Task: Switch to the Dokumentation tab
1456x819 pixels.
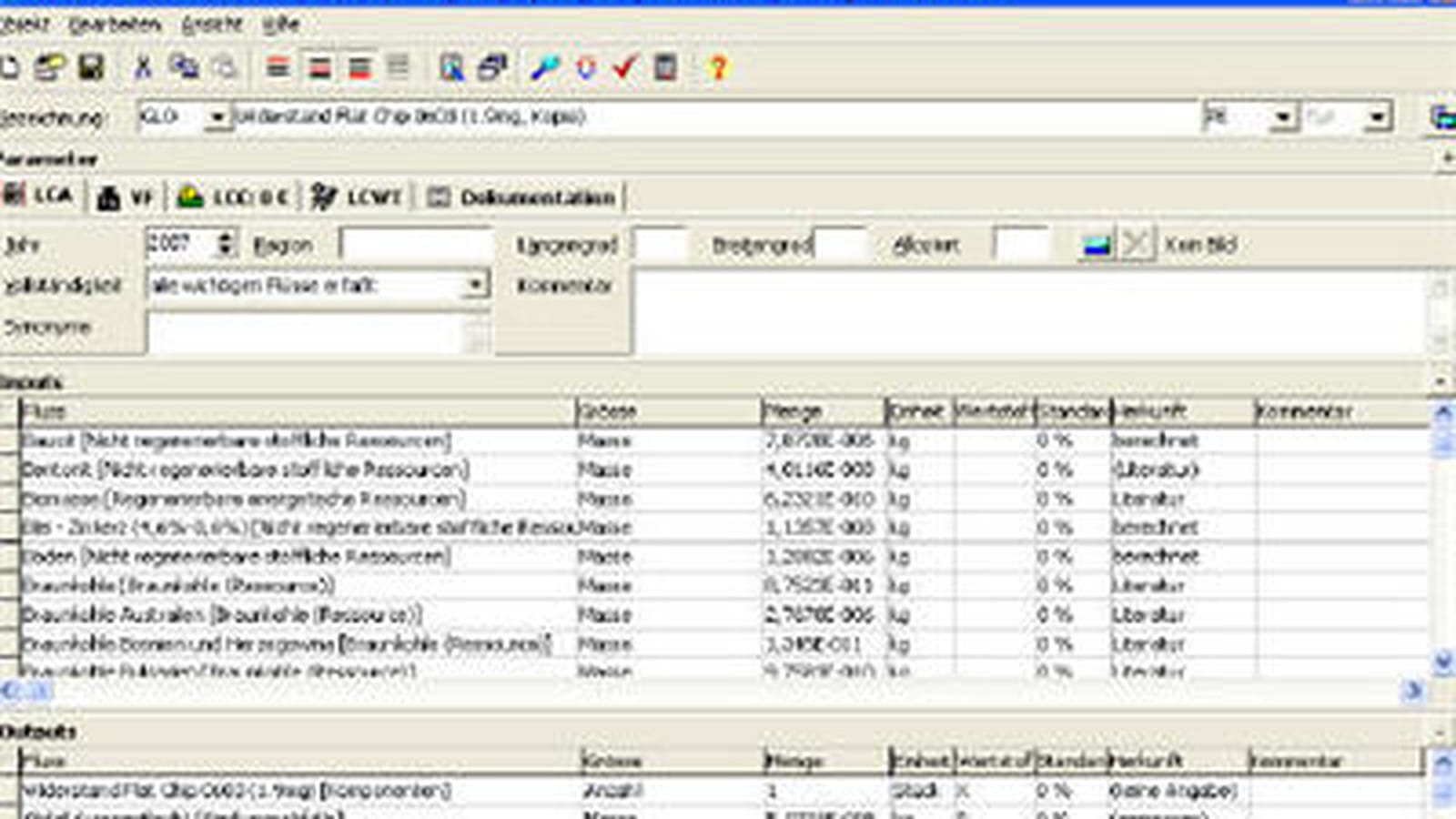Action: 521,197
